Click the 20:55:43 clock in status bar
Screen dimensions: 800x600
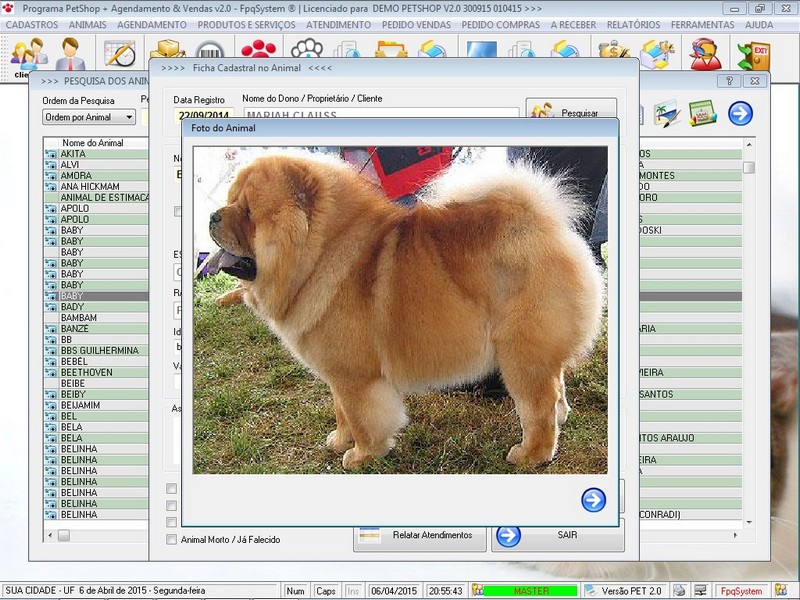click(x=445, y=591)
